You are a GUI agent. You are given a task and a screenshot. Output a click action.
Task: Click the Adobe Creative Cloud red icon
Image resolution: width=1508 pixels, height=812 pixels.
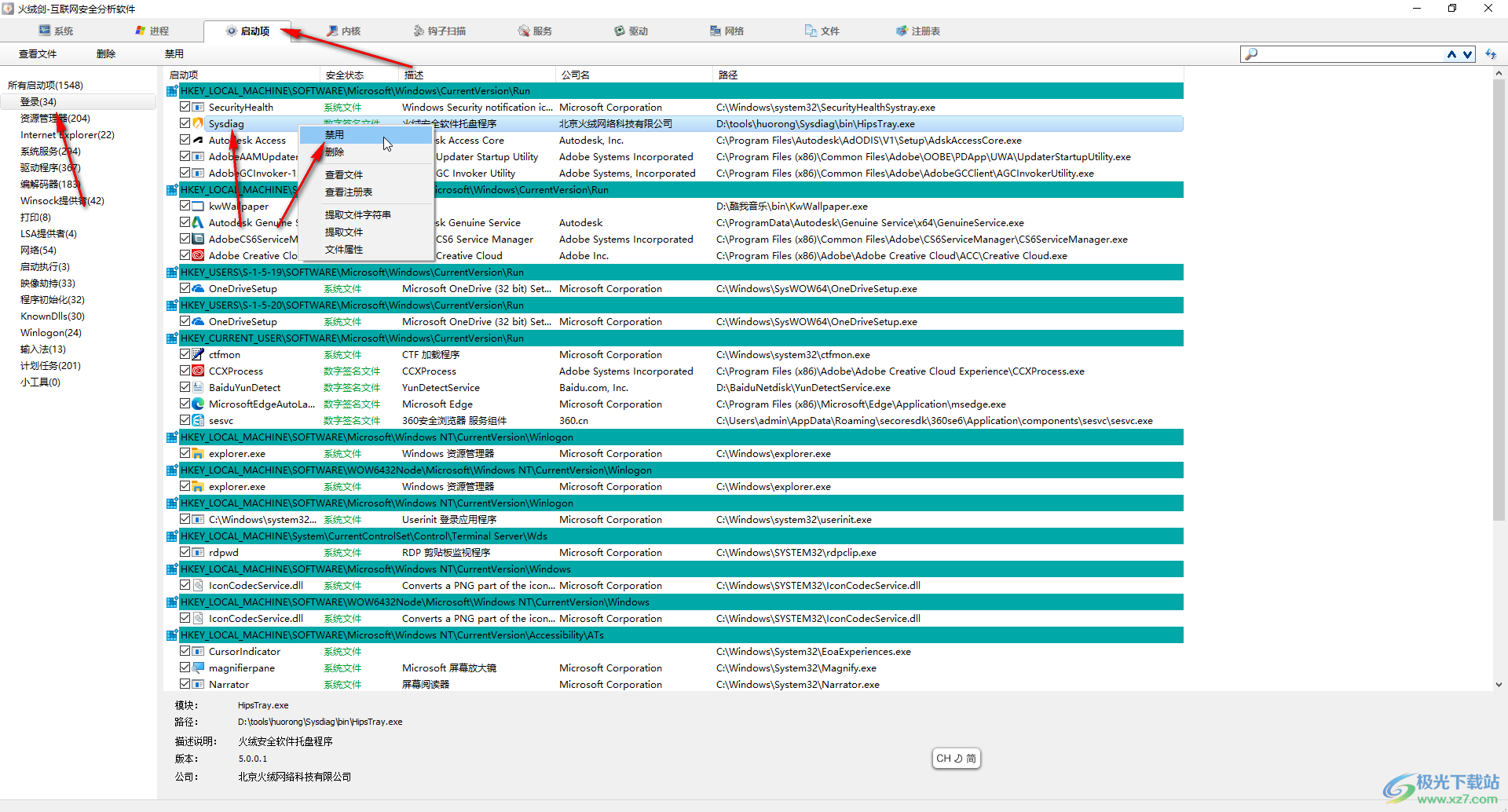pyautogui.click(x=198, y=255)
